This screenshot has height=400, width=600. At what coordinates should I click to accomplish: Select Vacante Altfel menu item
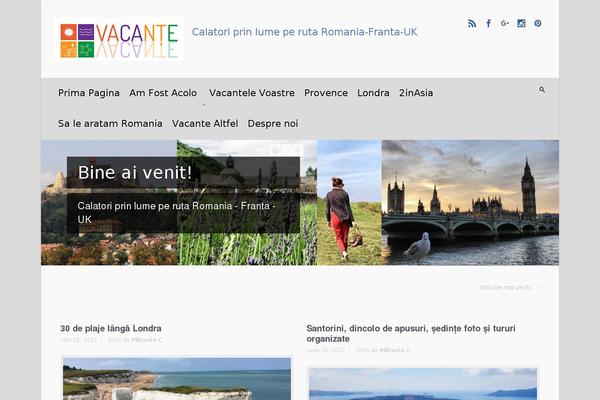coord(205,124)
